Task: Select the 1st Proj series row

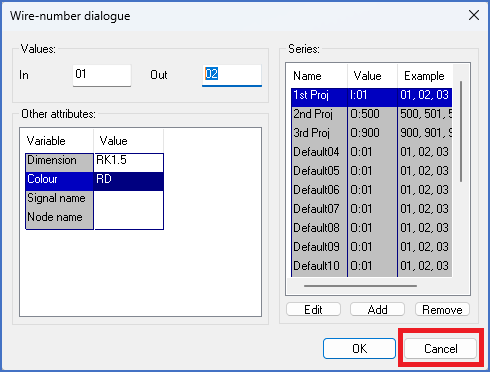Action: pos(371,97)
